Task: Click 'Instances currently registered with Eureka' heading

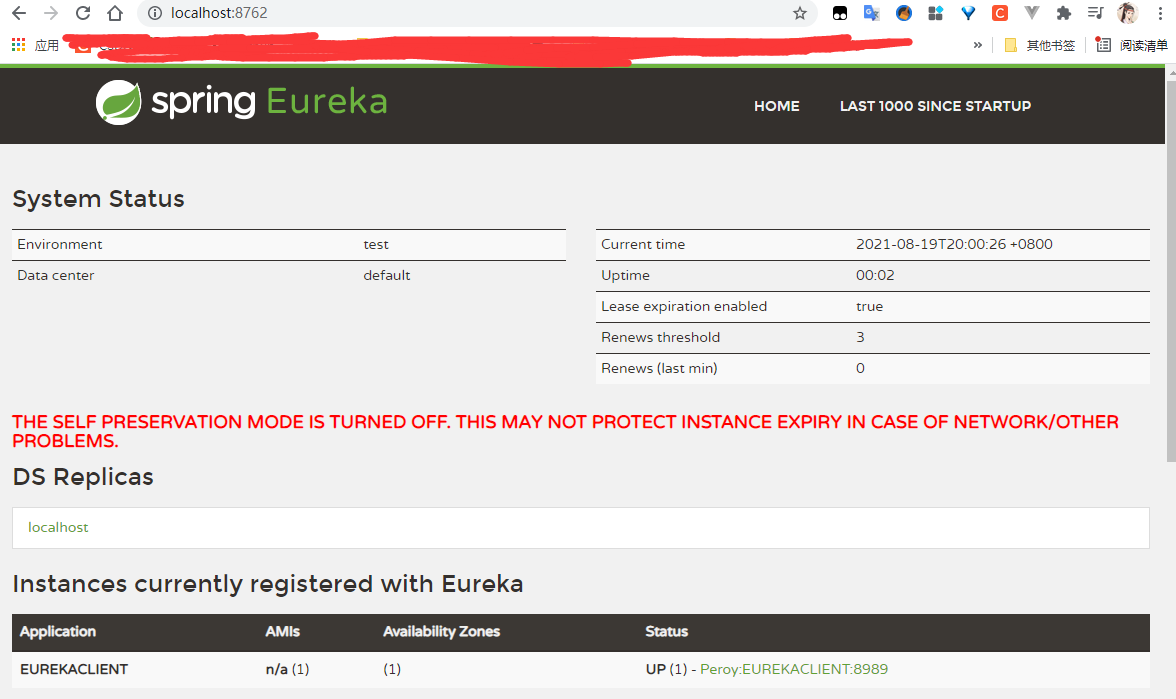Action: (268, 584)
